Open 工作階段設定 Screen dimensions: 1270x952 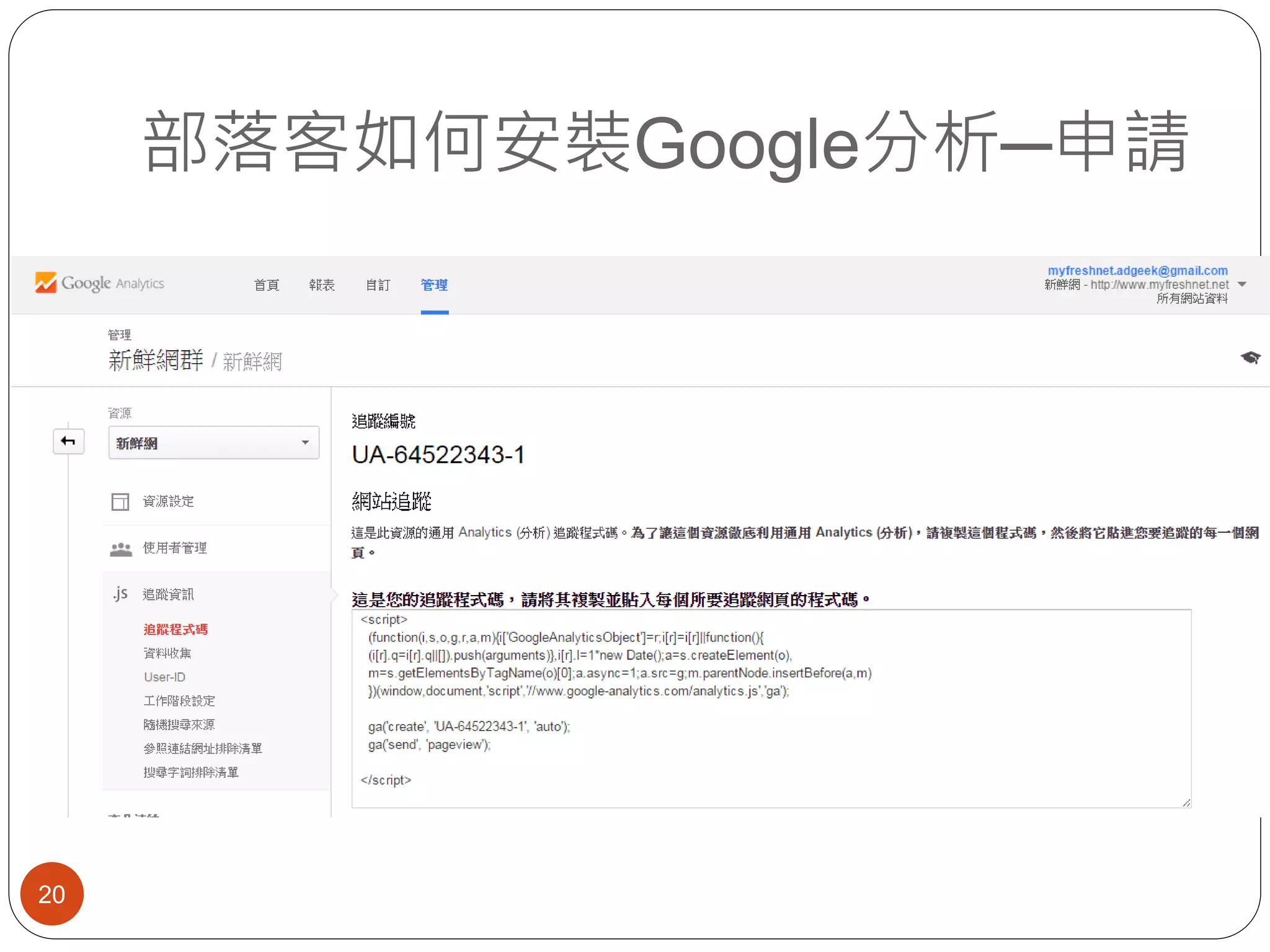179,701
